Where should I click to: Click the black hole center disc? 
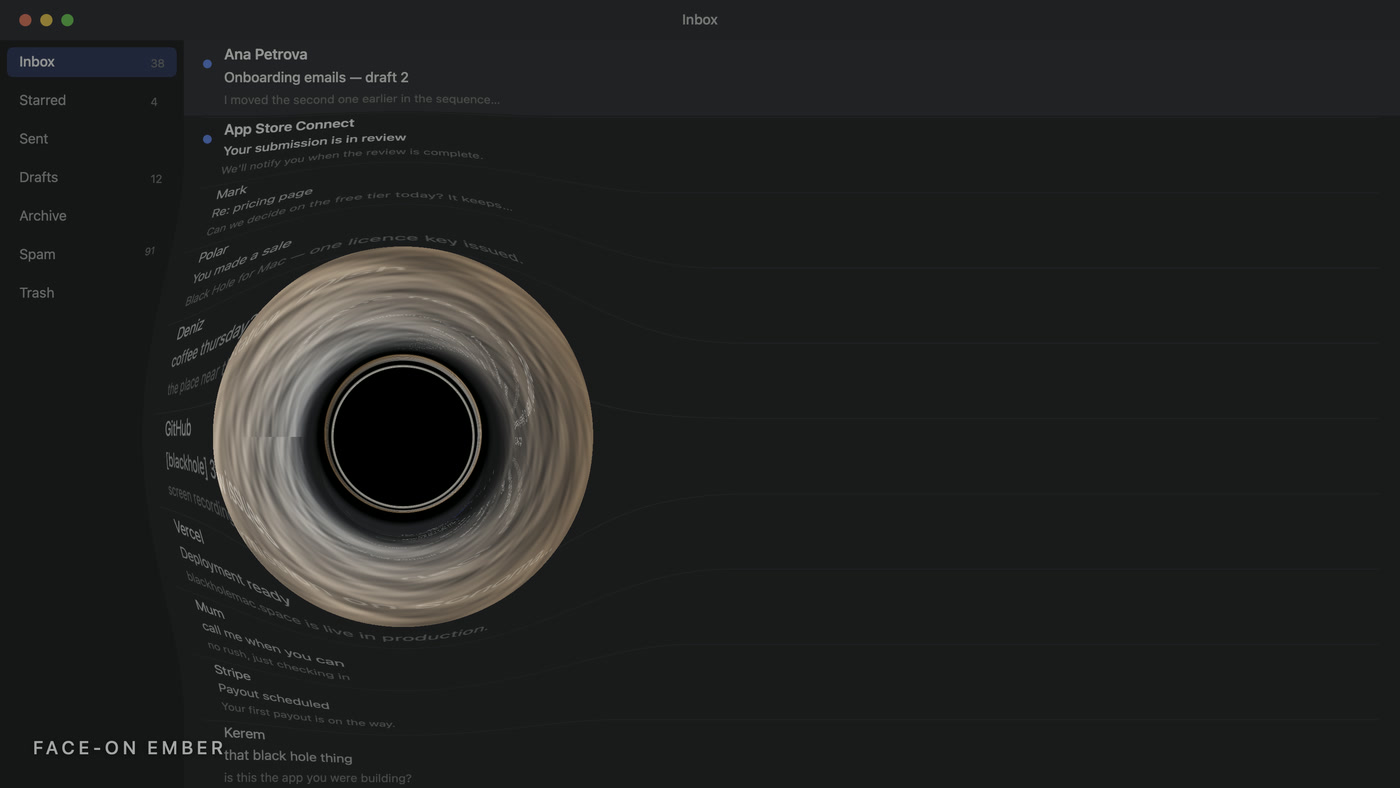[x=403, y=436]
